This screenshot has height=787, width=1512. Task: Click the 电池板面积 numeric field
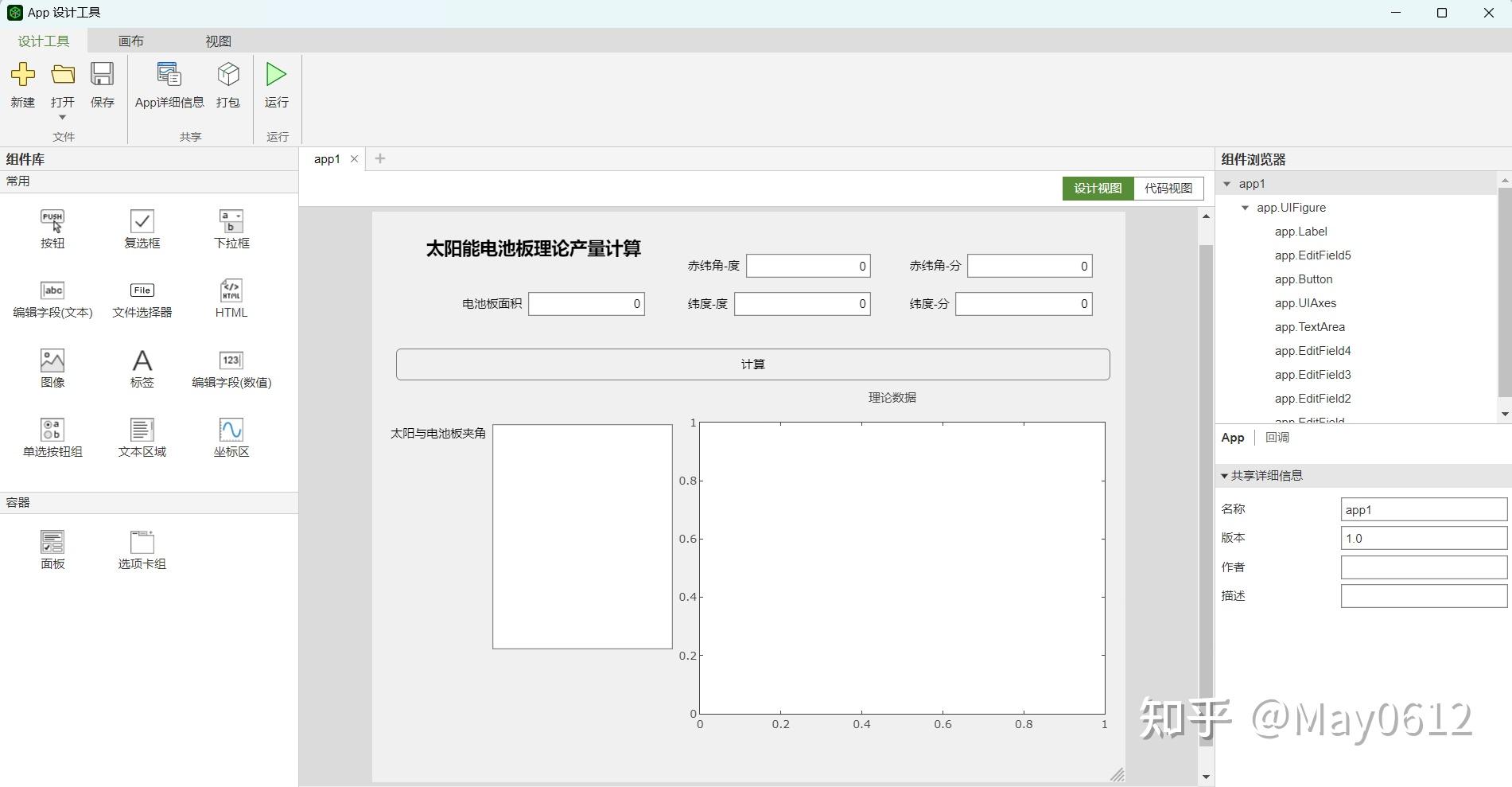pyautogui.click(x=586, y=304)
